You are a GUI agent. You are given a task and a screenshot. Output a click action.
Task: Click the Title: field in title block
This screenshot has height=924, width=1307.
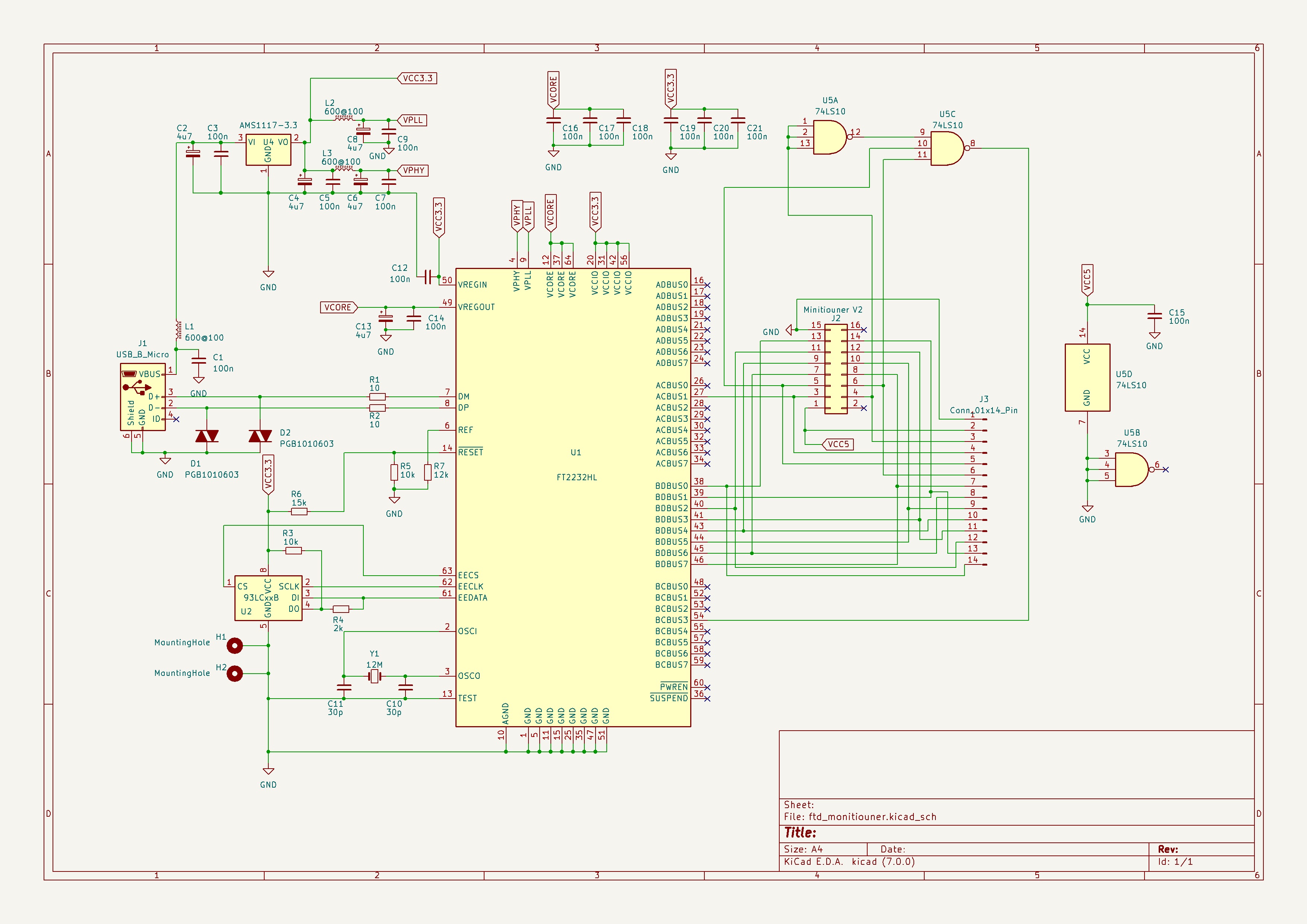click(x=800, y=832)
